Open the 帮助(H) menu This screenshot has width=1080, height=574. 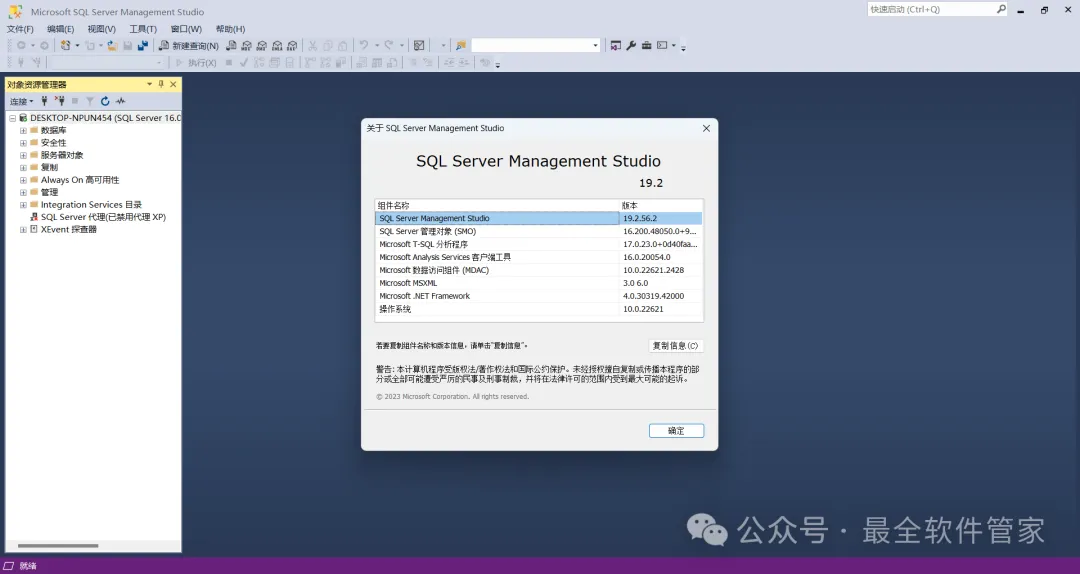coord(230,29)
